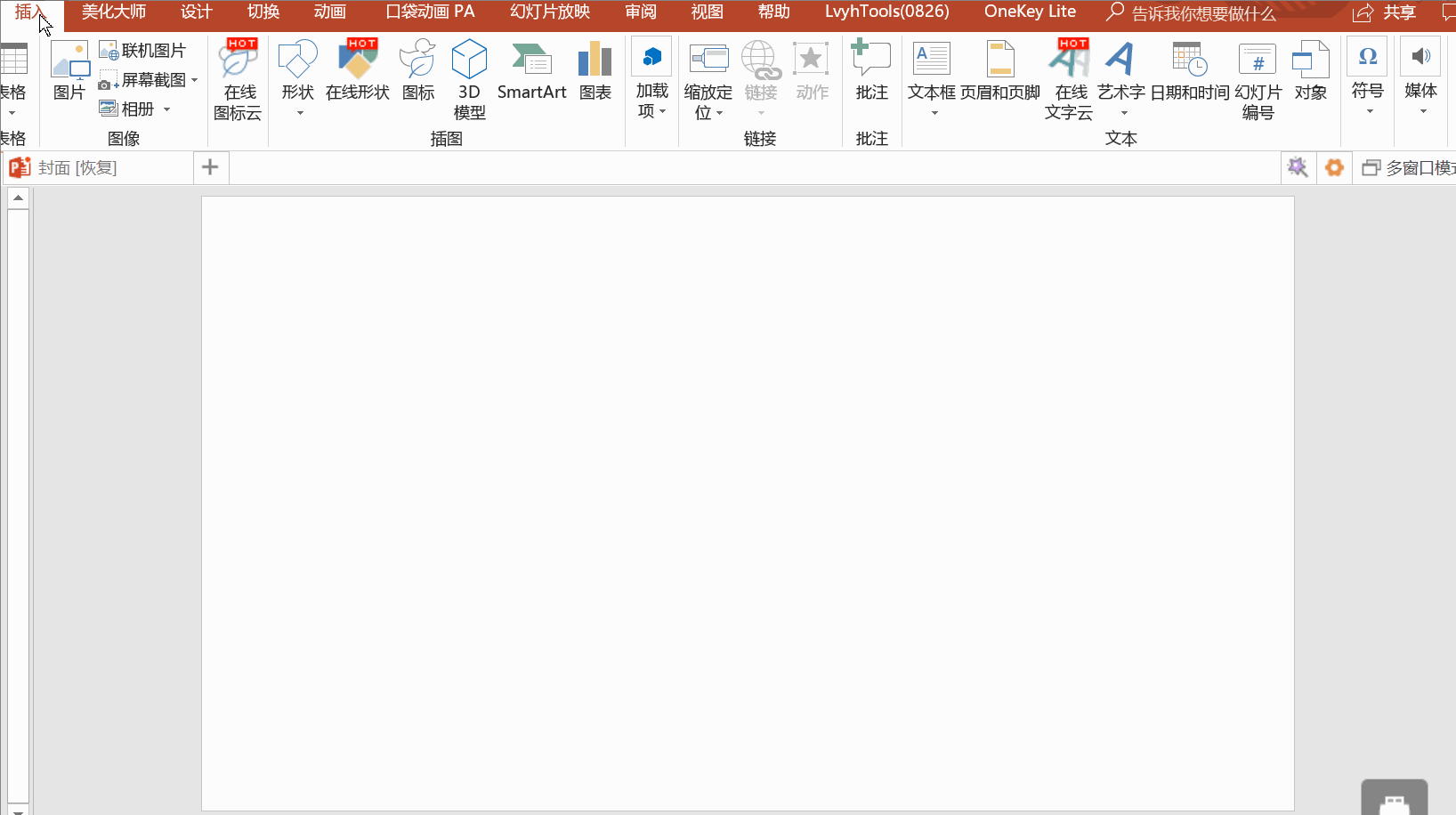Click the blank slide canvas
This screenshot has height=815, width=1456.
[x=748, y=504]
